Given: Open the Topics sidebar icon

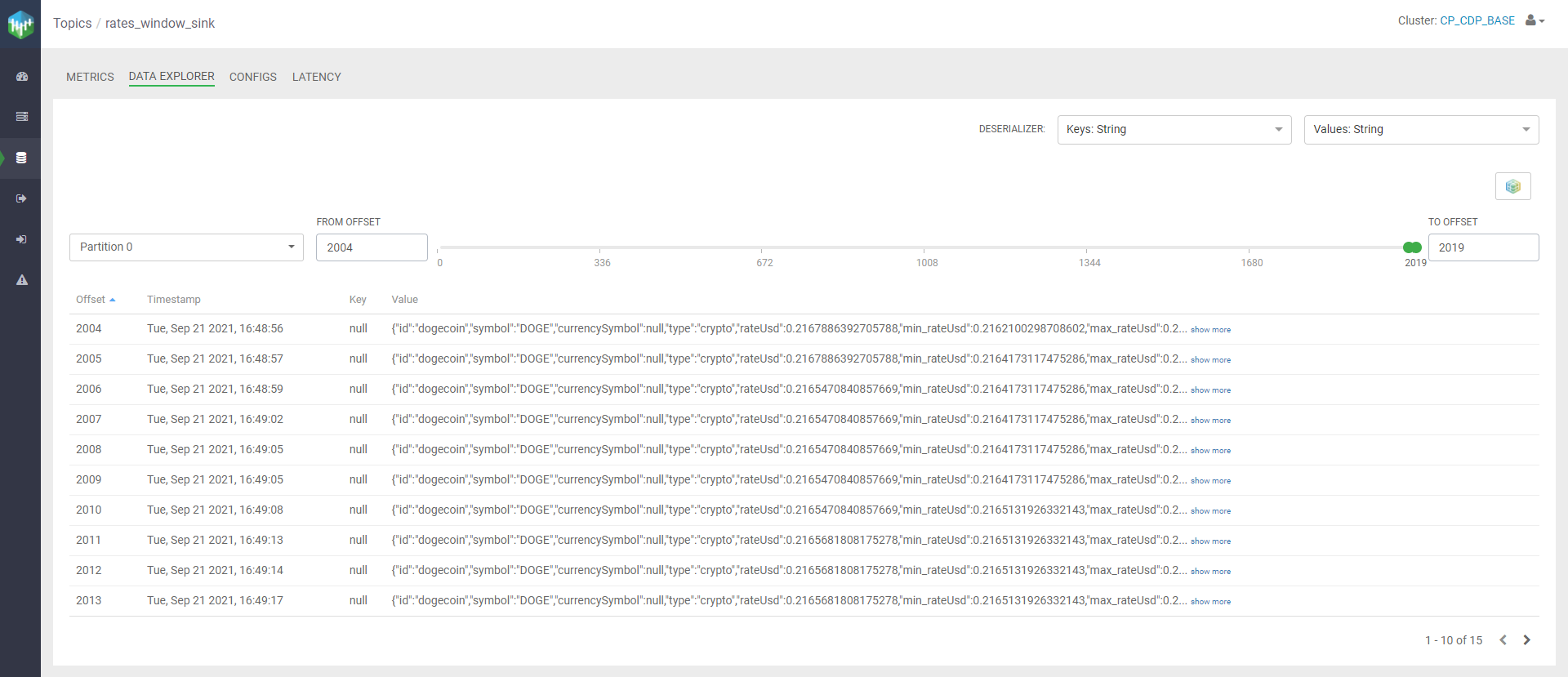Looking at the screenshot, I should (x=22, y=158).
